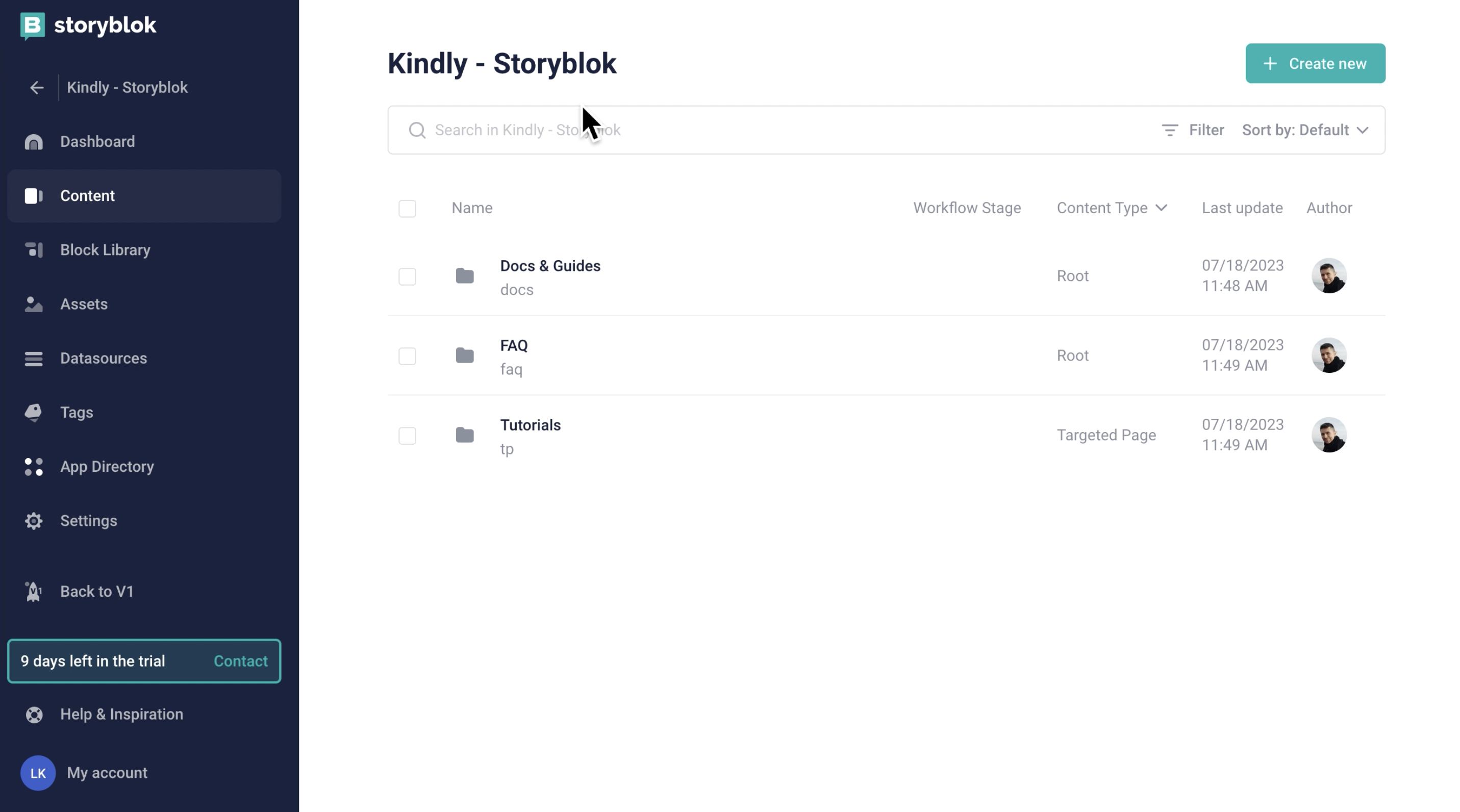
Task: Click the 'docs' slug text
Action: [516, 290]
